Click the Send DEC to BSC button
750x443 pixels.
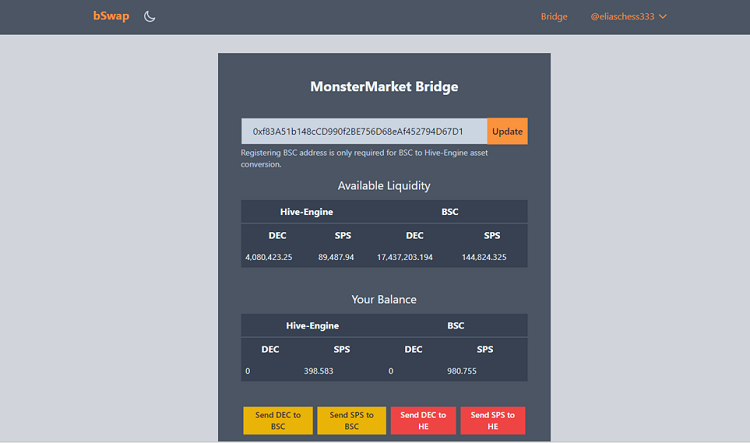point(278,421)
